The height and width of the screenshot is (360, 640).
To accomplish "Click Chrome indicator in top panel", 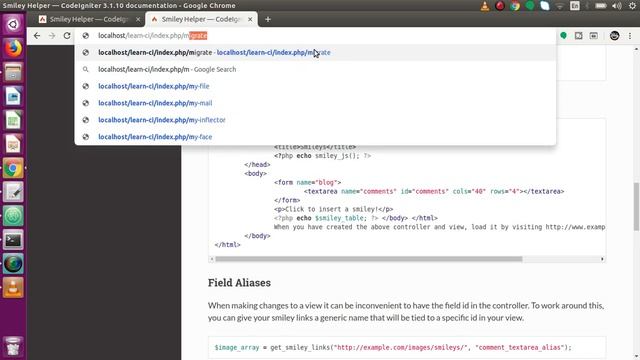I will [x=515, y=6].
